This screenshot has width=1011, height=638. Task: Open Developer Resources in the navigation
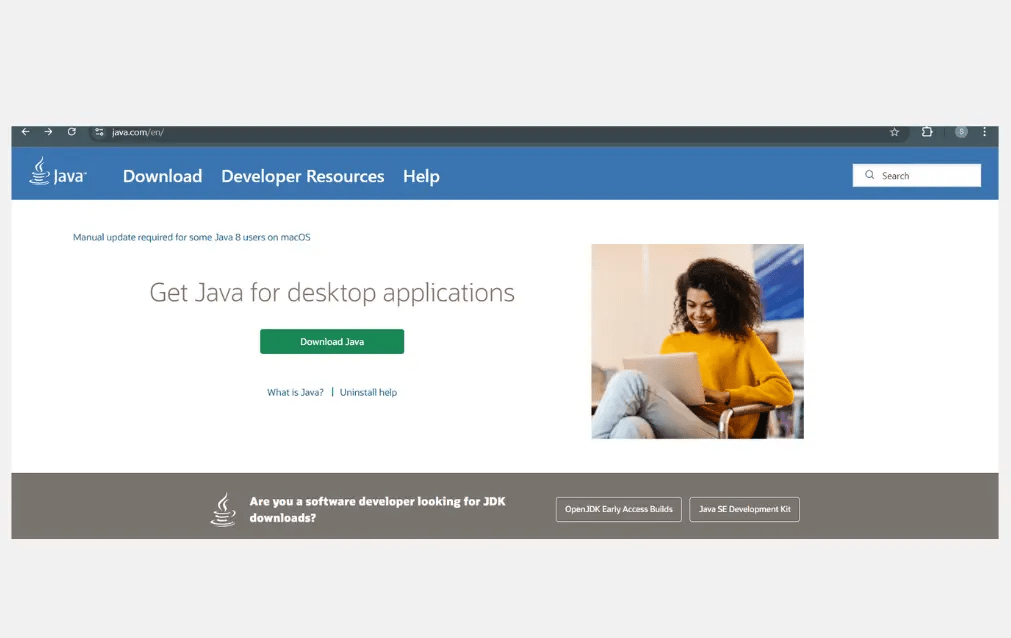pyautogui.click(x=303, y=176)
